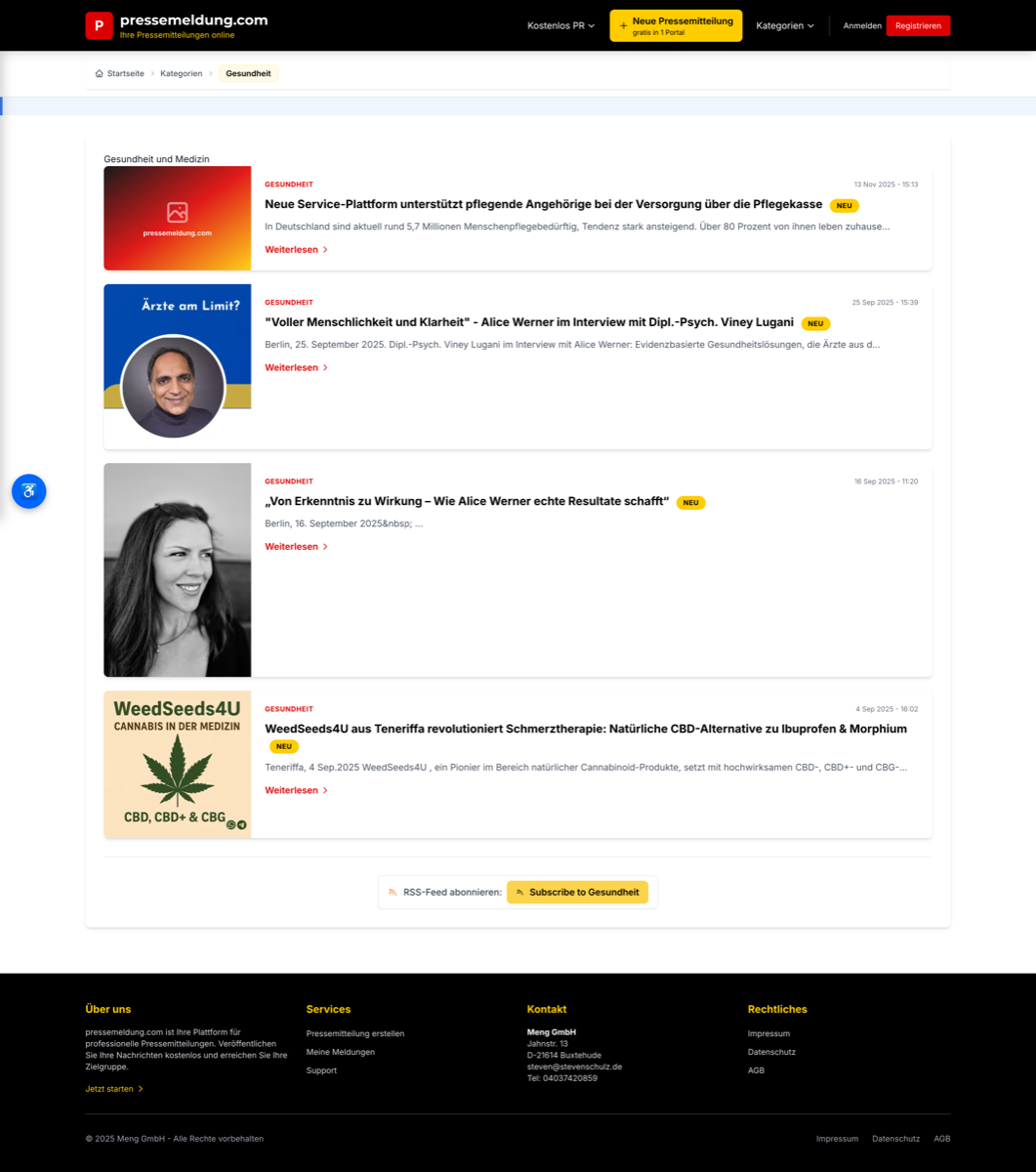Viewport: 1036px width, 1172px height.
Task: Select Gesundheit breadcrumb item
Action: (248, 73)
